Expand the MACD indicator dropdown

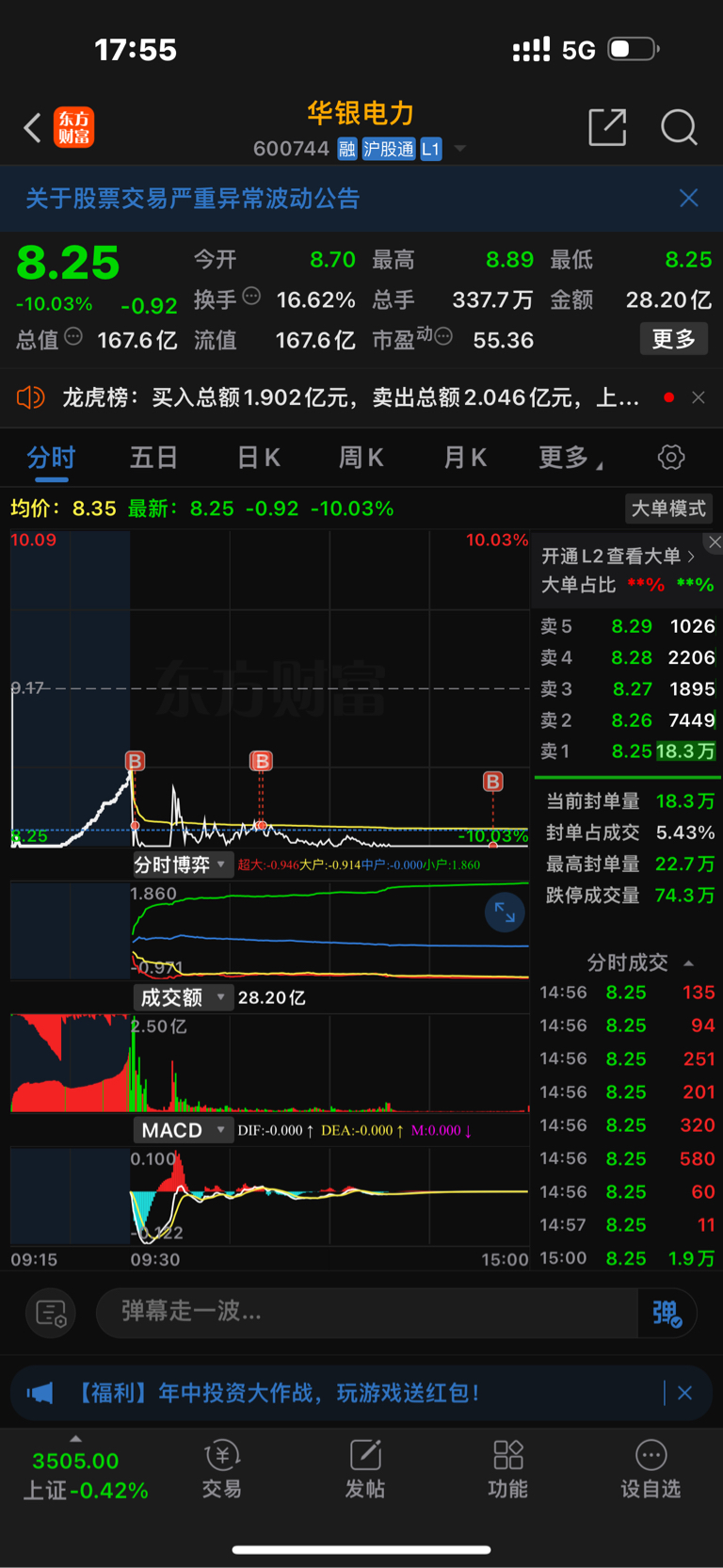coord(182,1130)
